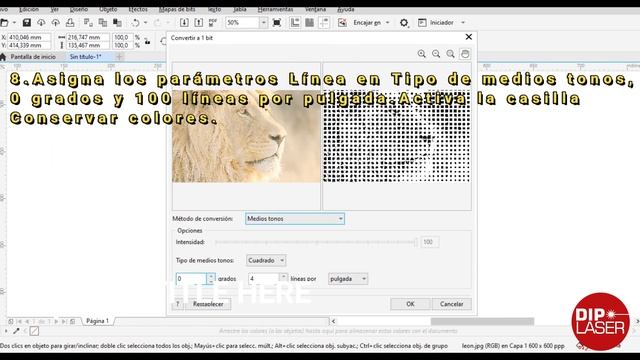The width and height of the screenshot is (640, 360).
Task: Click the Cut icon in toolbar
Action: click(x=88, y=22)
